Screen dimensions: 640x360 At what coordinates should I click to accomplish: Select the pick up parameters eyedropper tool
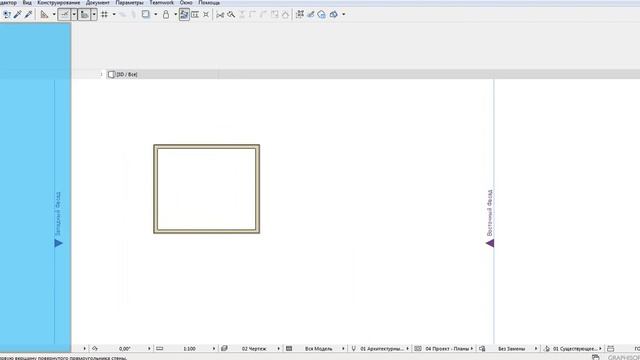pyautogui.click(x=18, y=15)
